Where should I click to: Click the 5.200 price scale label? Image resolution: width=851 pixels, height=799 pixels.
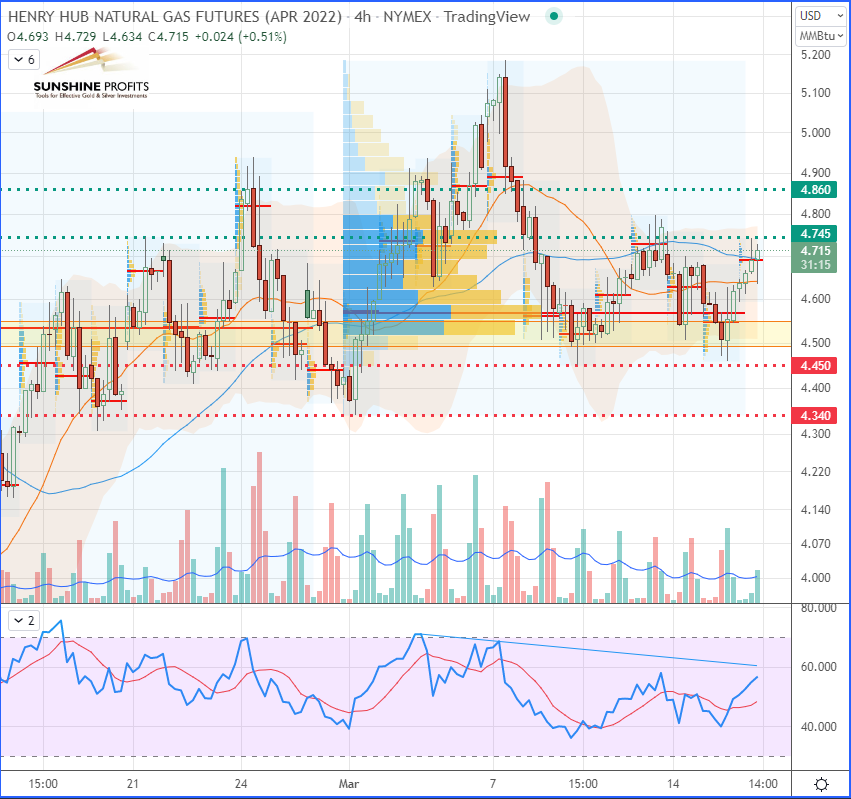coord(816,55)
